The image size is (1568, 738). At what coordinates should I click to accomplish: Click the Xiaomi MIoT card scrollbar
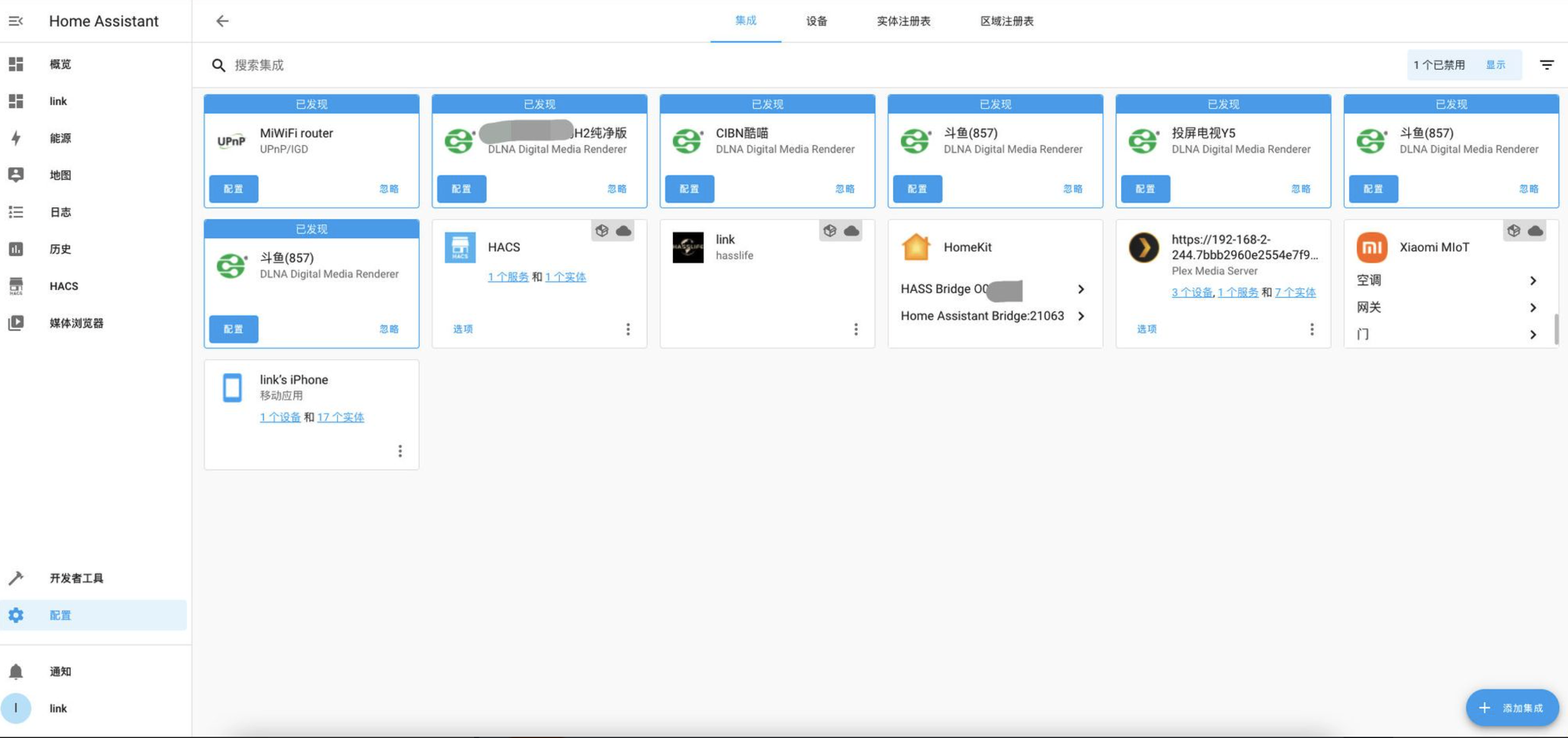coord(1556,329)
